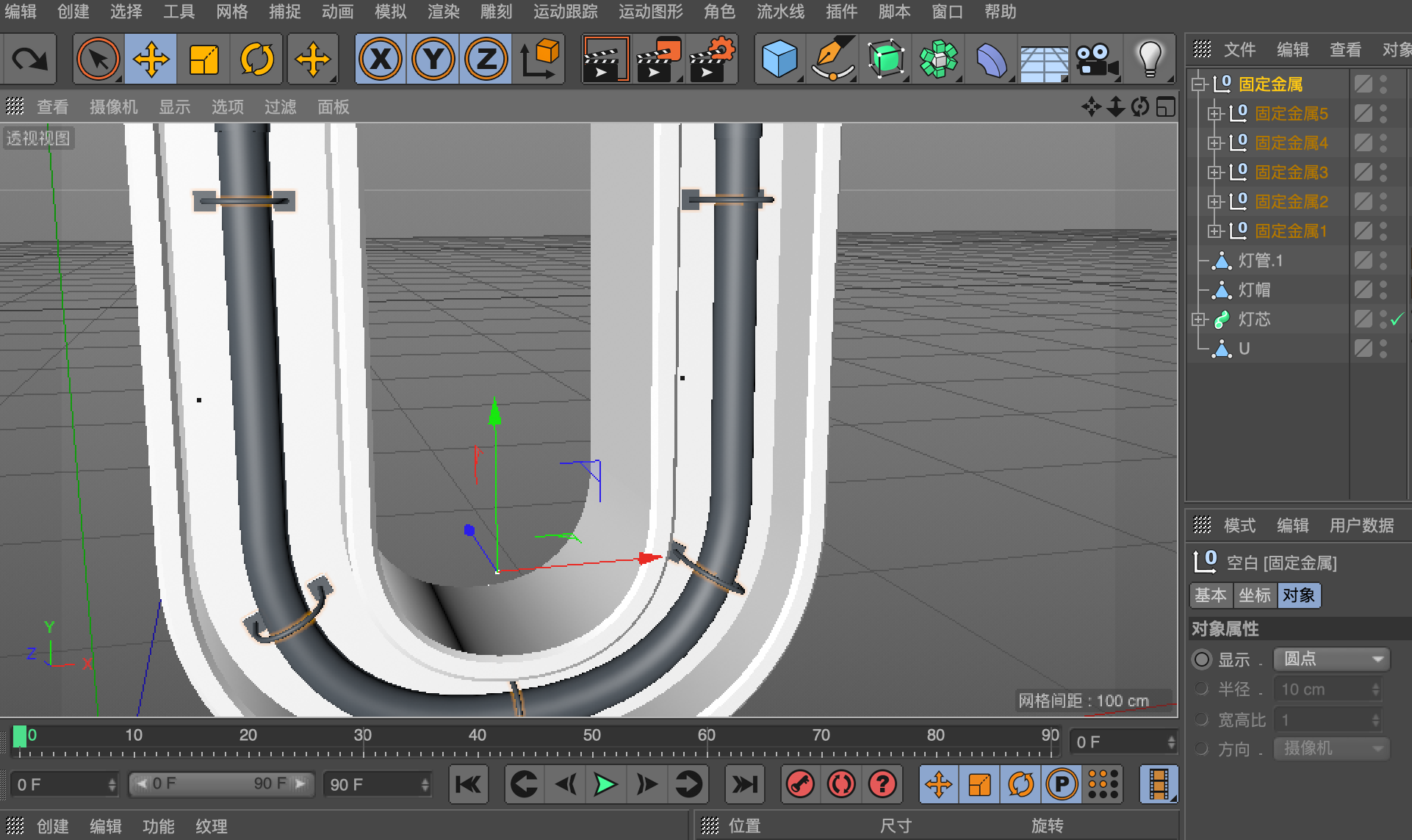The width and height of the screenshot is (1412, 840).
Task: Toggle visibility dots for 灯帽 object
Action: click(1383, 290)
